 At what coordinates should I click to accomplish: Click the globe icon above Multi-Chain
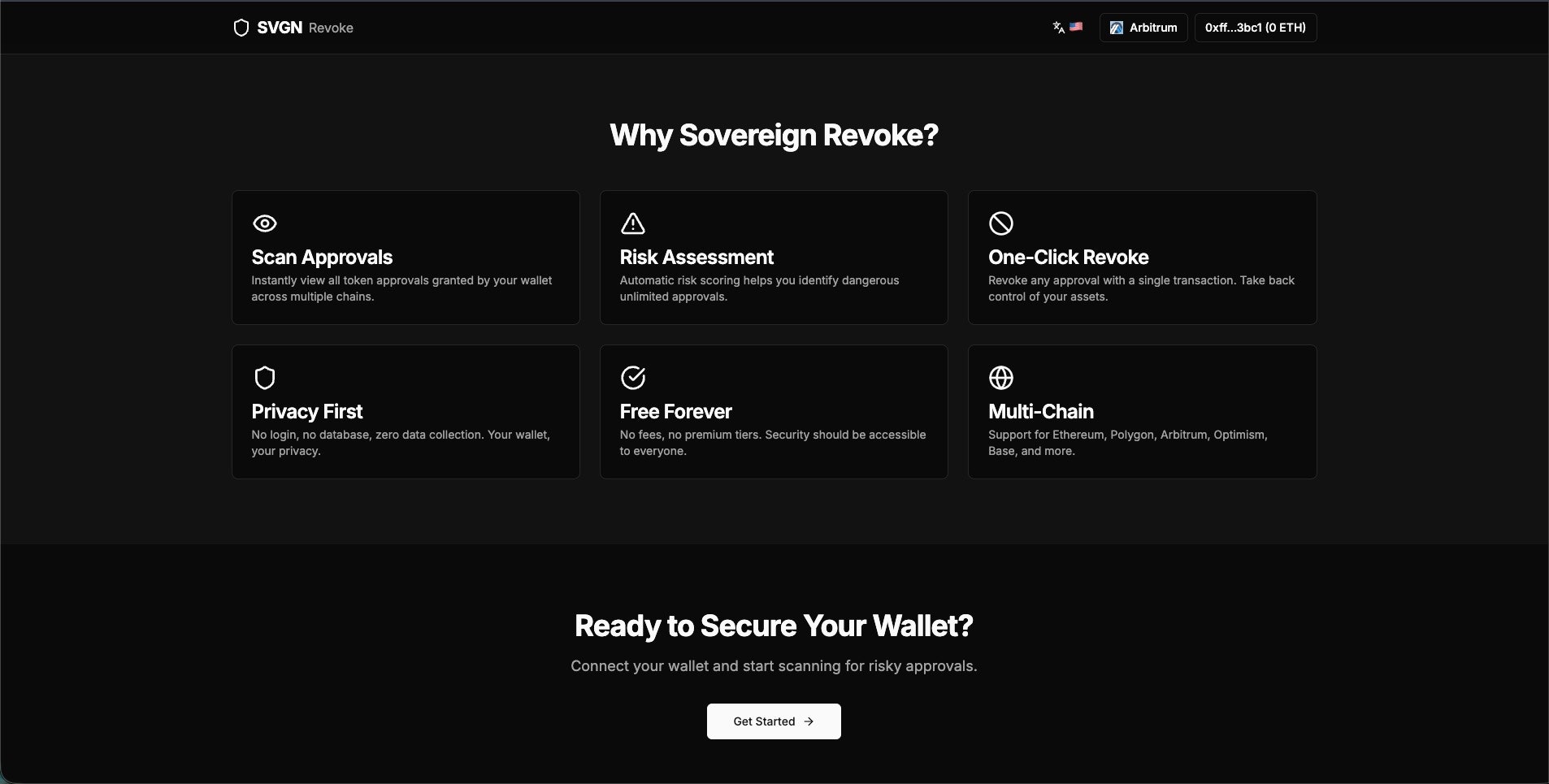1000,377
